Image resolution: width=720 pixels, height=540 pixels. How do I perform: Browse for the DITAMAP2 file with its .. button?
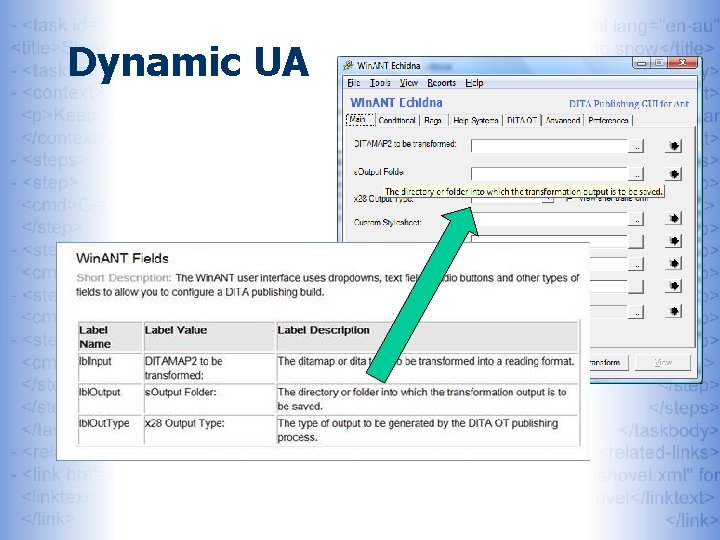pos(636,146)
